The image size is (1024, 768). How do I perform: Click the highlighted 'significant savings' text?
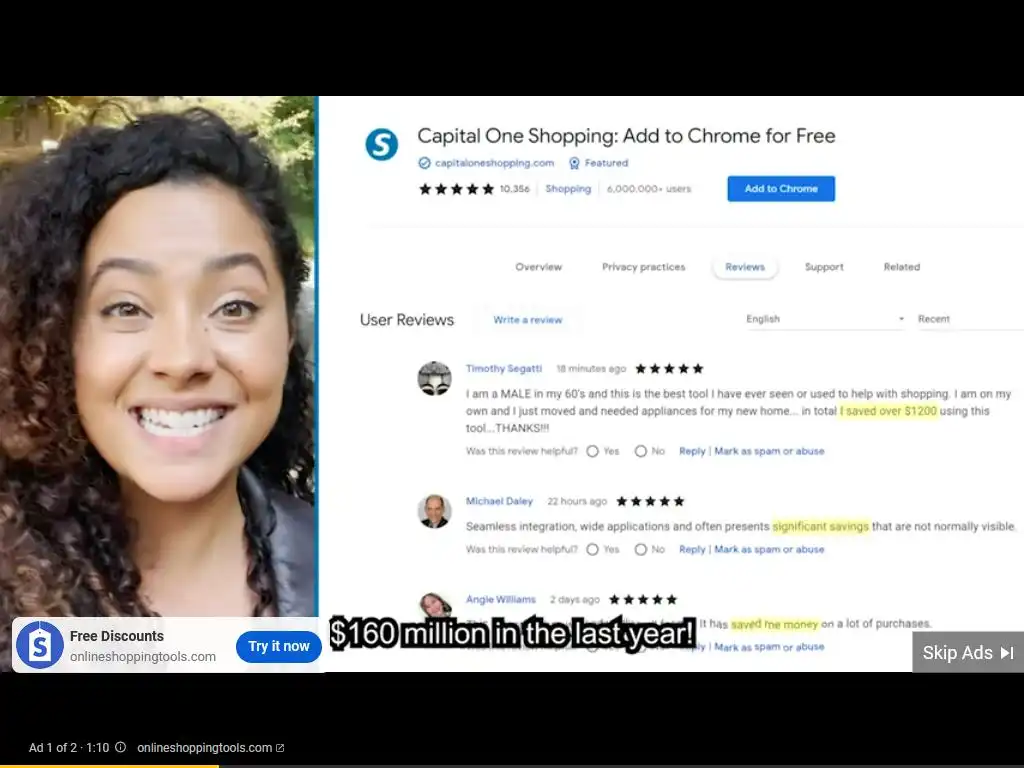click(820, 526)
